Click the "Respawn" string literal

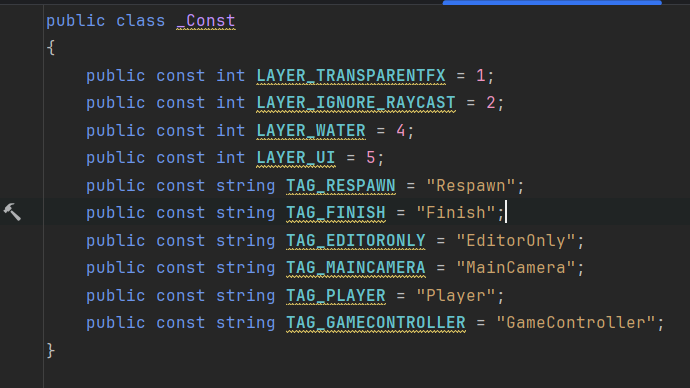pyautogui.click(x=471, y=186)
